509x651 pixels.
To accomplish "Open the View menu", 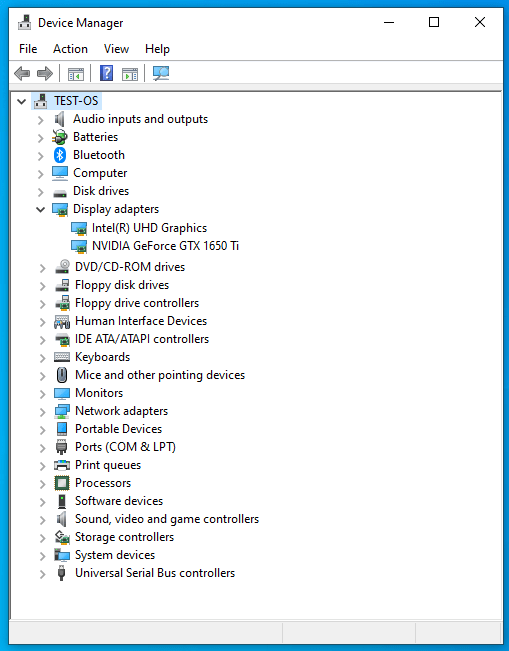I will click(x=116, y=49).
